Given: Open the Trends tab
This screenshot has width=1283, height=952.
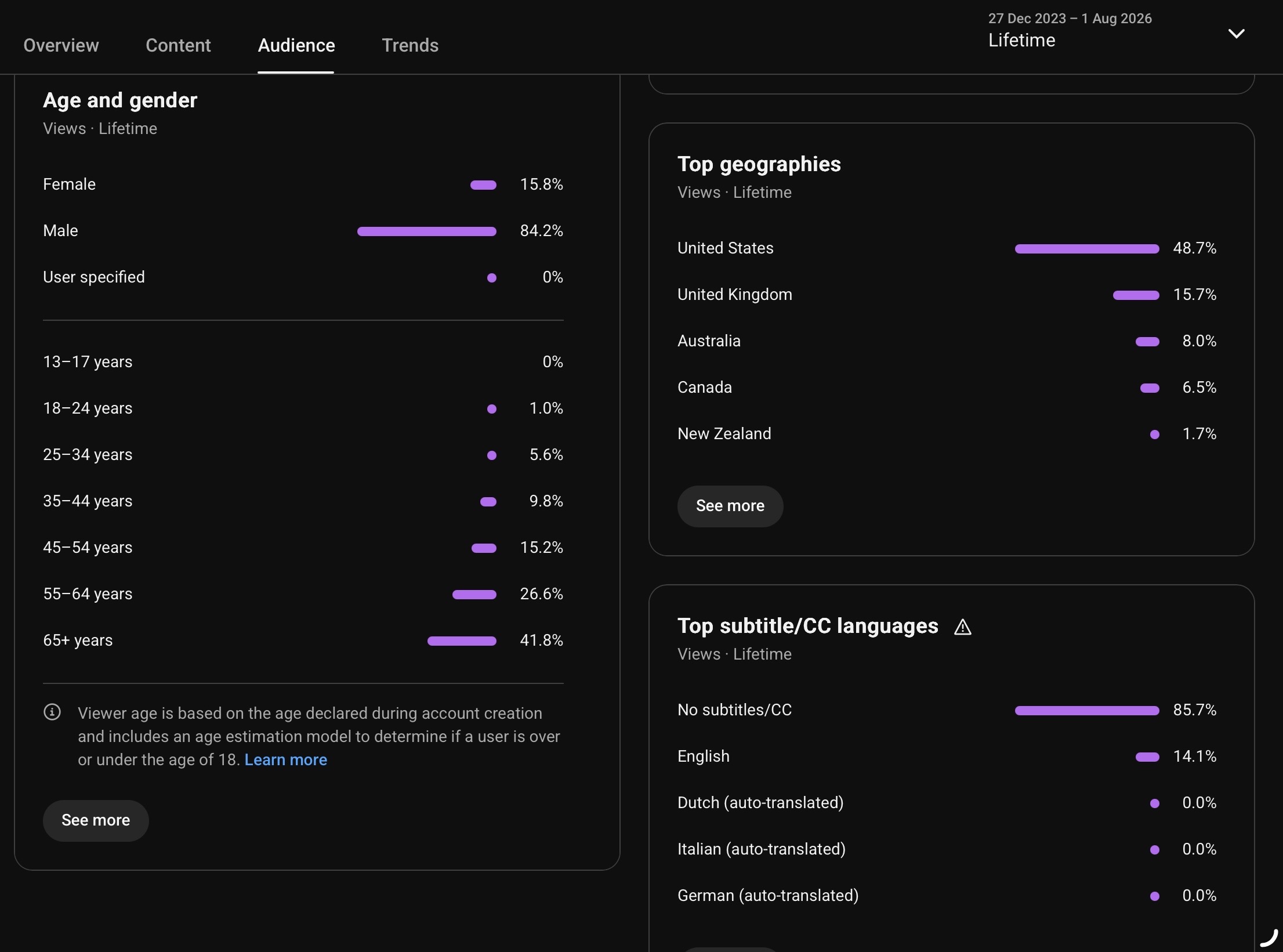Looking at the screenshot, I should tap(410, 45).
